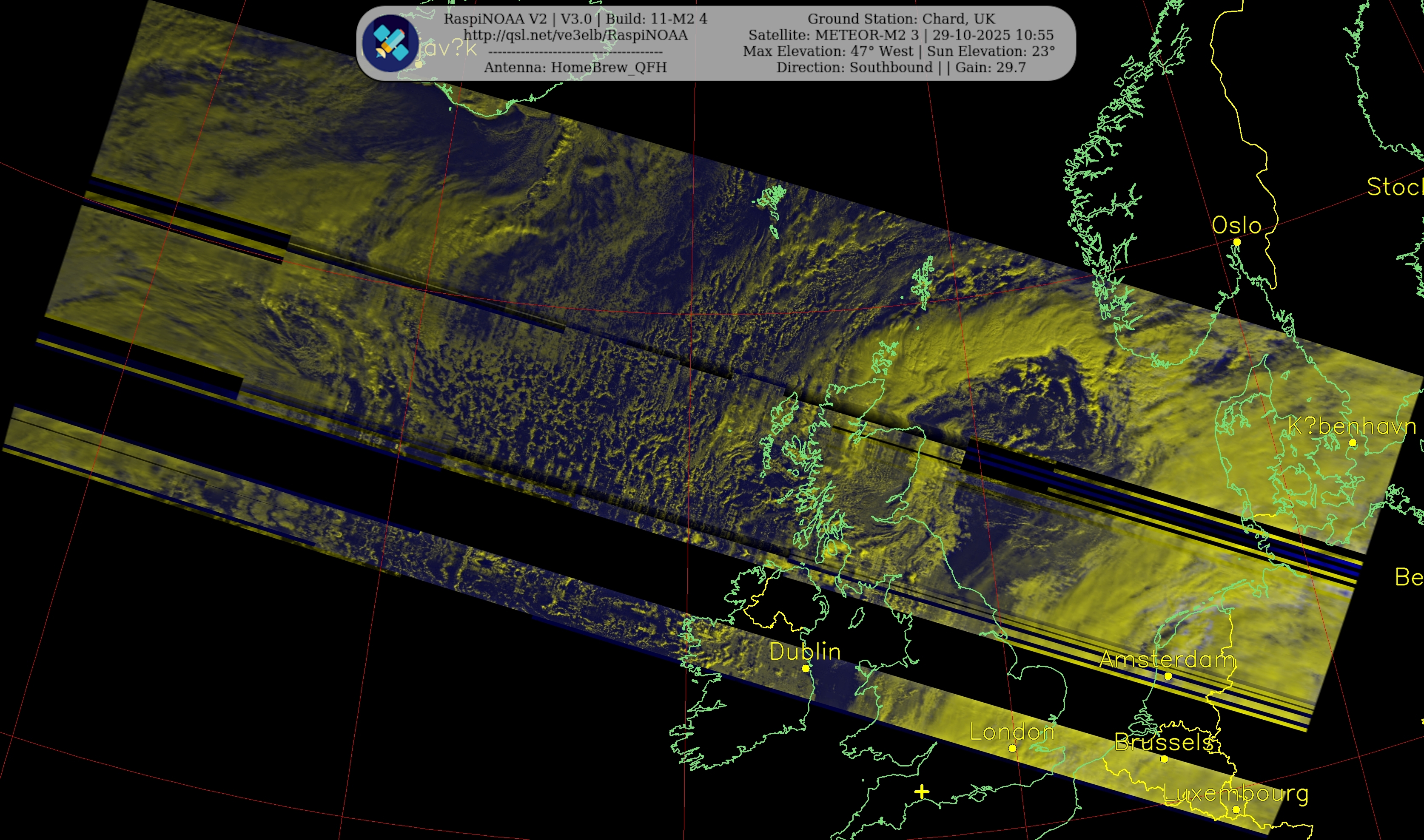Image resolution: width=1424 pixels, height=840 pixels.
Task: Click the RaspiNOAA satellite logo icon
Action: [x=390, y=43]
